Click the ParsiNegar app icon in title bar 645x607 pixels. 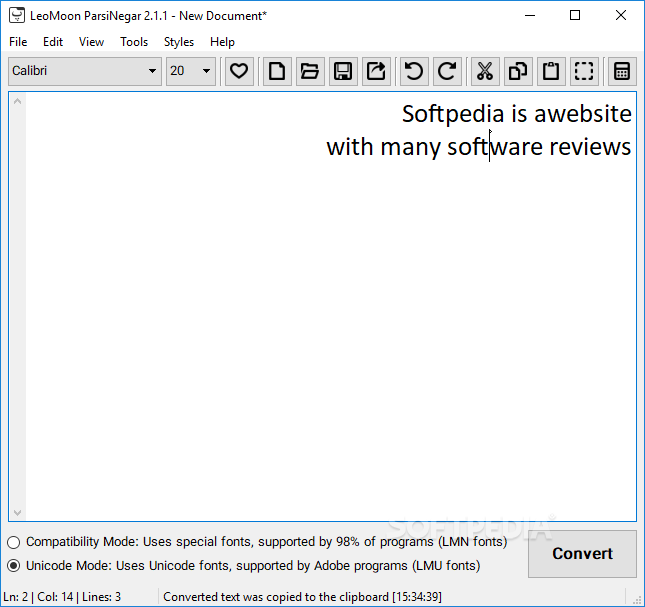coord(17,16)
